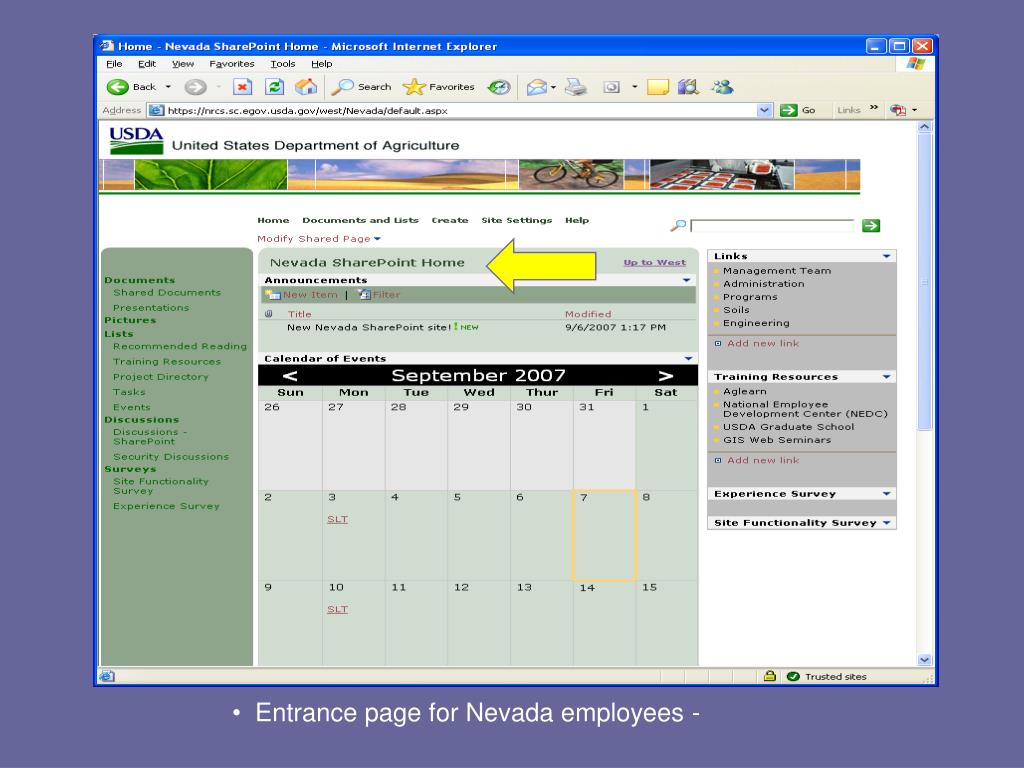The width and height of the screenshot is (1024, 768).
Task: Expand Modify Shared Page menu
Action: [x=319, y=239]
